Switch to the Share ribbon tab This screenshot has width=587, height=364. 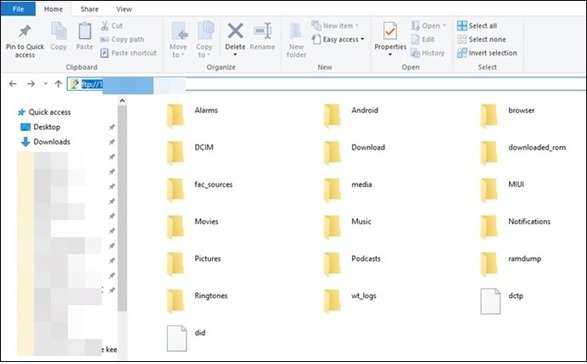(89, 9)
